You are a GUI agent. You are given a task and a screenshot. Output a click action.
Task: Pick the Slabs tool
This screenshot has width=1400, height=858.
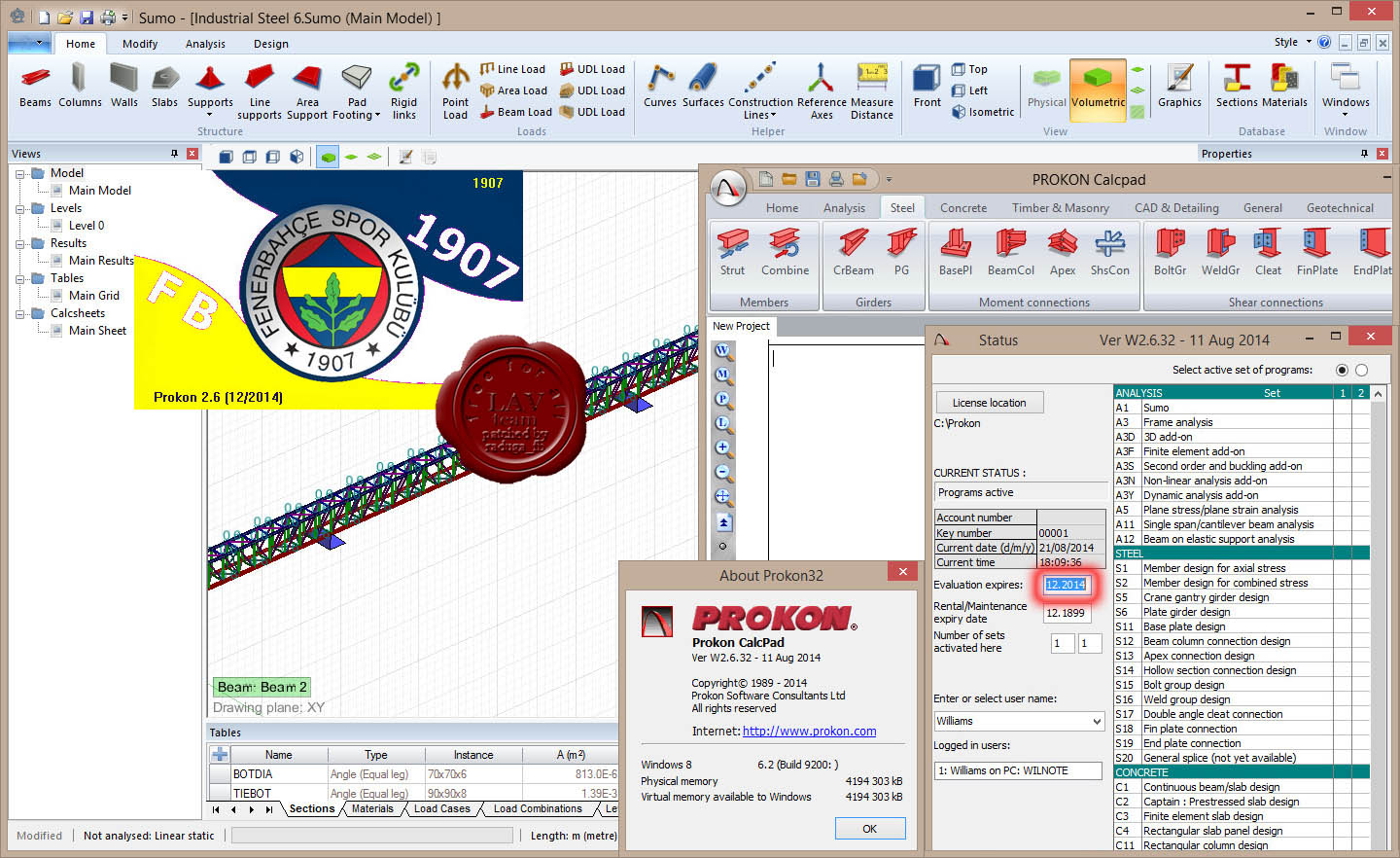tap(164, 86)
